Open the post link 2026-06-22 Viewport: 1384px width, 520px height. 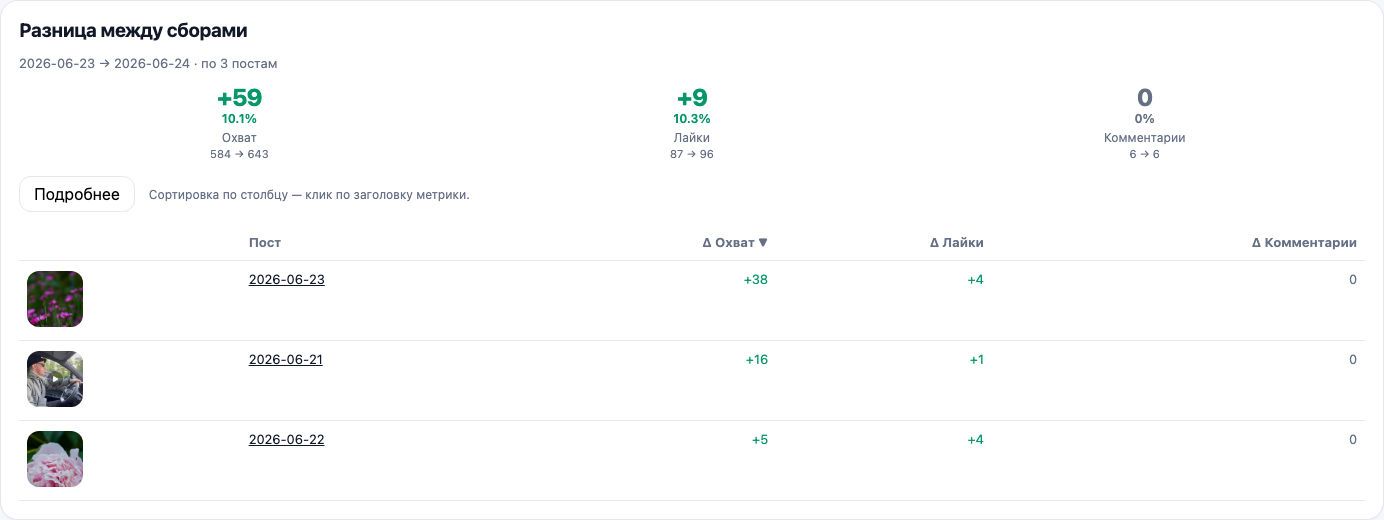pos(287,439)
